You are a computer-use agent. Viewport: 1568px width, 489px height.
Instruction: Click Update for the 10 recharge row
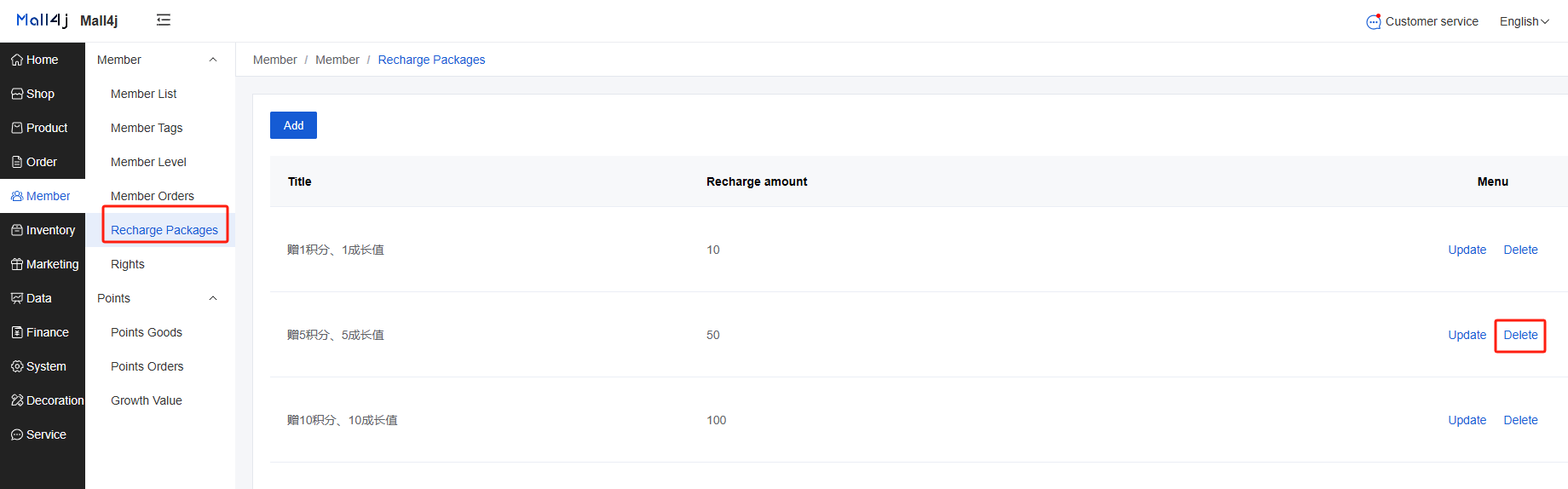[1467, 250]
